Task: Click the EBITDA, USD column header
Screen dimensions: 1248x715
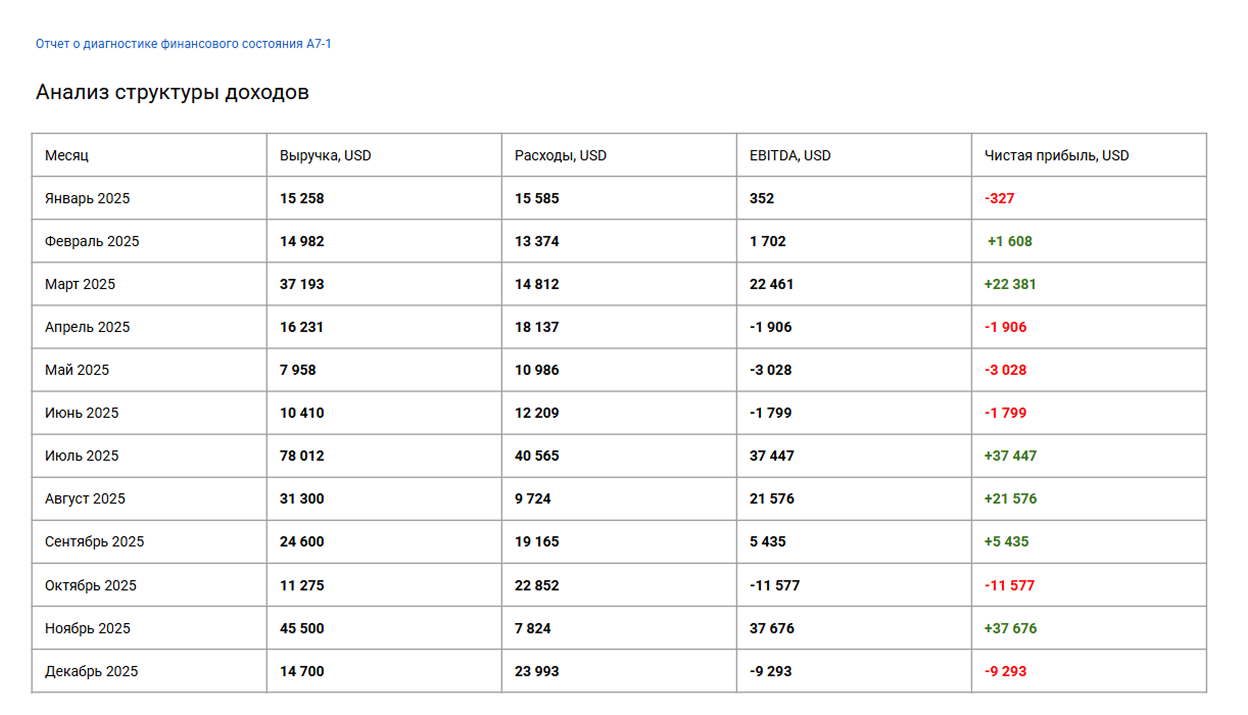Action: [790, 155]
